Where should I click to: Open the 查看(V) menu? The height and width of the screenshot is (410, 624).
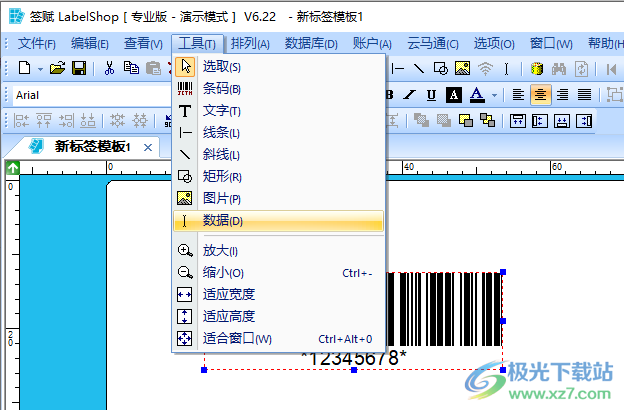tap(143, 43)
